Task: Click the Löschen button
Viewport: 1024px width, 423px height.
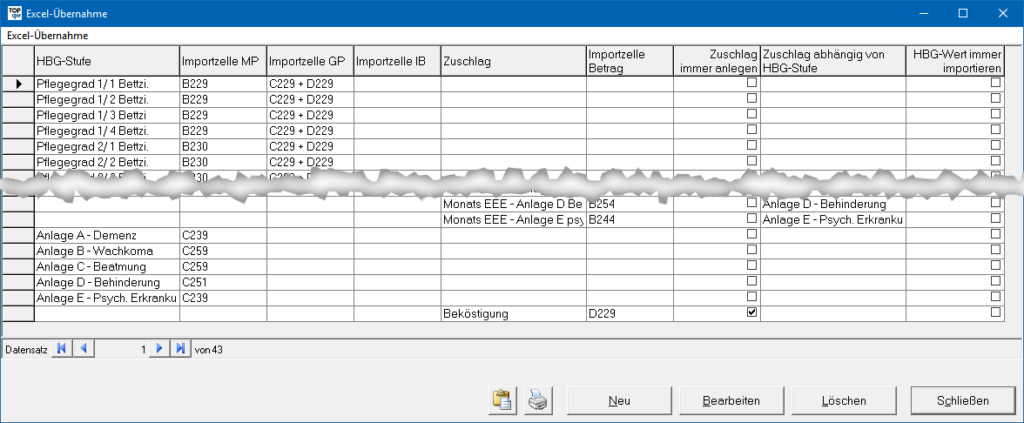Action: [x=843, y=400]
